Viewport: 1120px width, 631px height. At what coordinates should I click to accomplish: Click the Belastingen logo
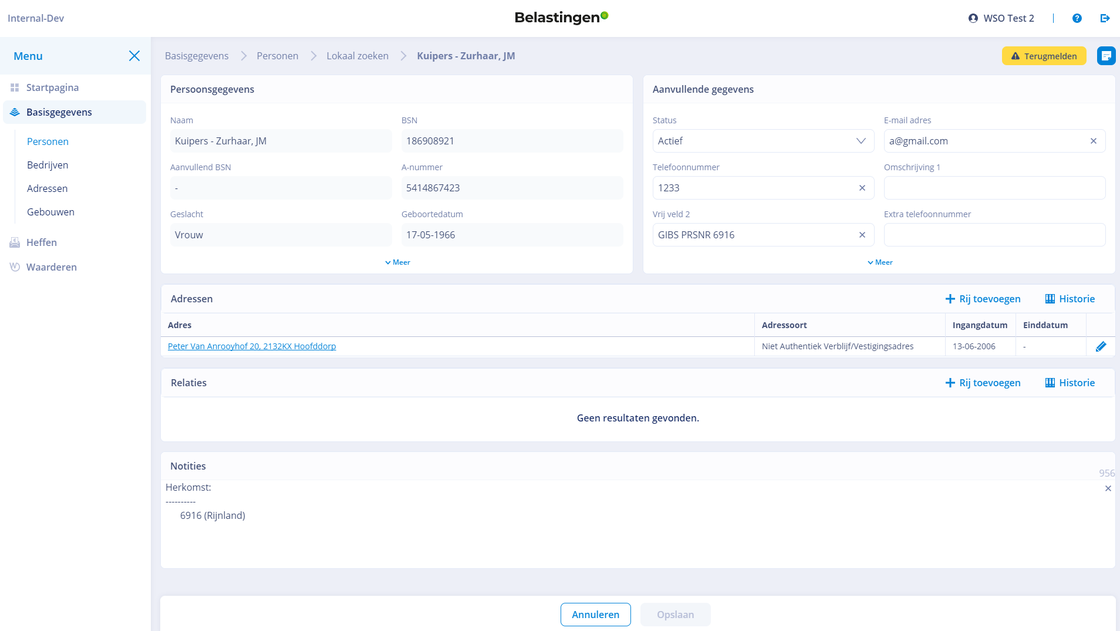[561, 18]
